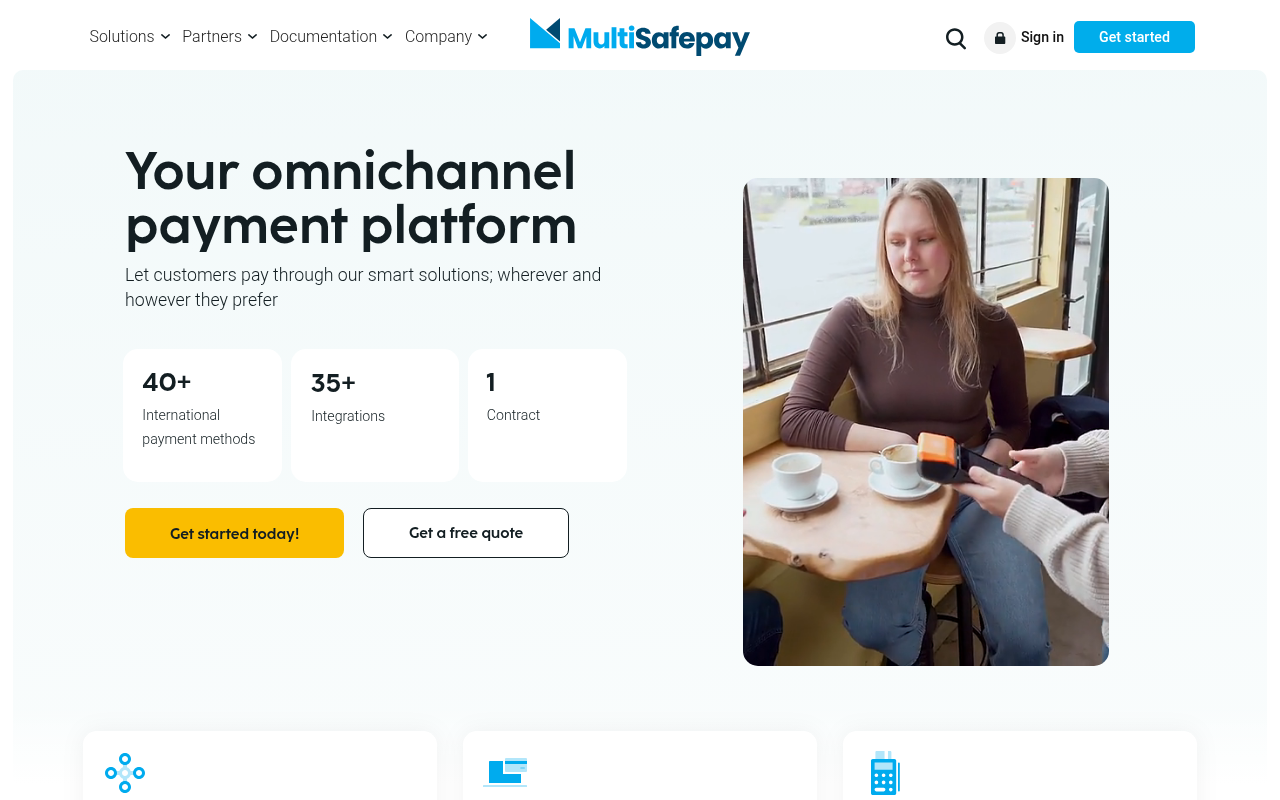The height and width of the screenshot is (800, 1280).
Task: Click the Your omnichannel payment platform heading
Action: [x=351, y=197]
